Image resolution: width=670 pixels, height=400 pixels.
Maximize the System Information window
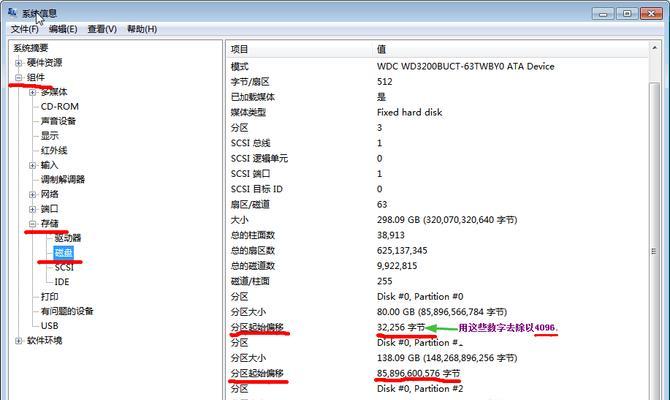(627, 14)
